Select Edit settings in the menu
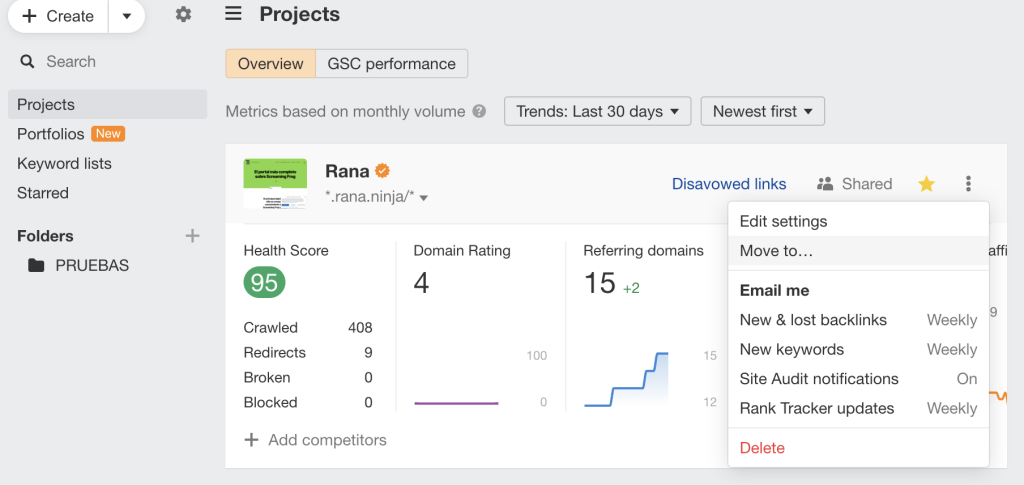The height and width of the screenshot is (485, 1024). (x=783, y=221)
